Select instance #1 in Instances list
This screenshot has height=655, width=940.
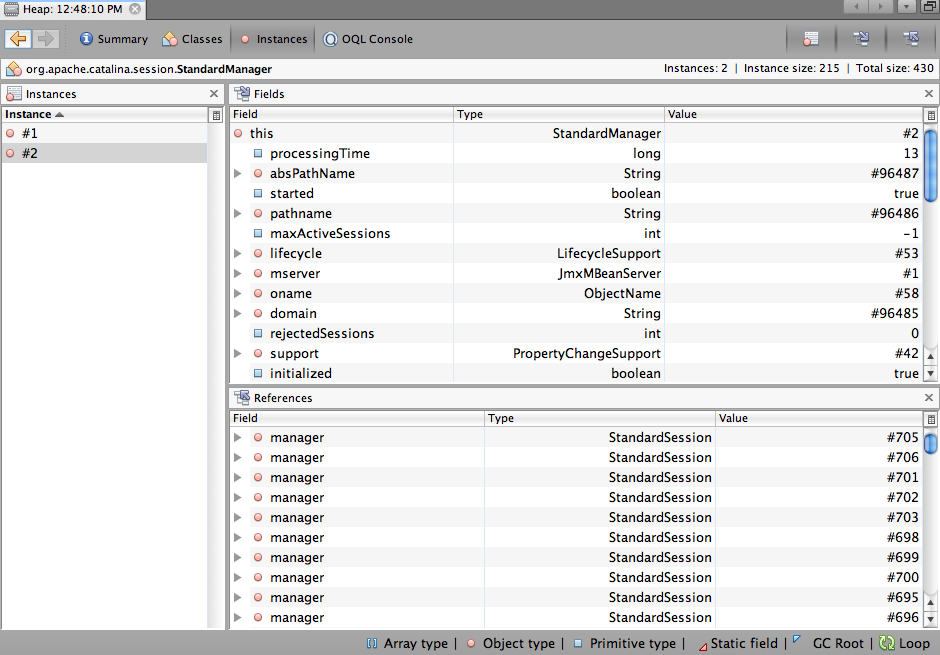point(30,133)
